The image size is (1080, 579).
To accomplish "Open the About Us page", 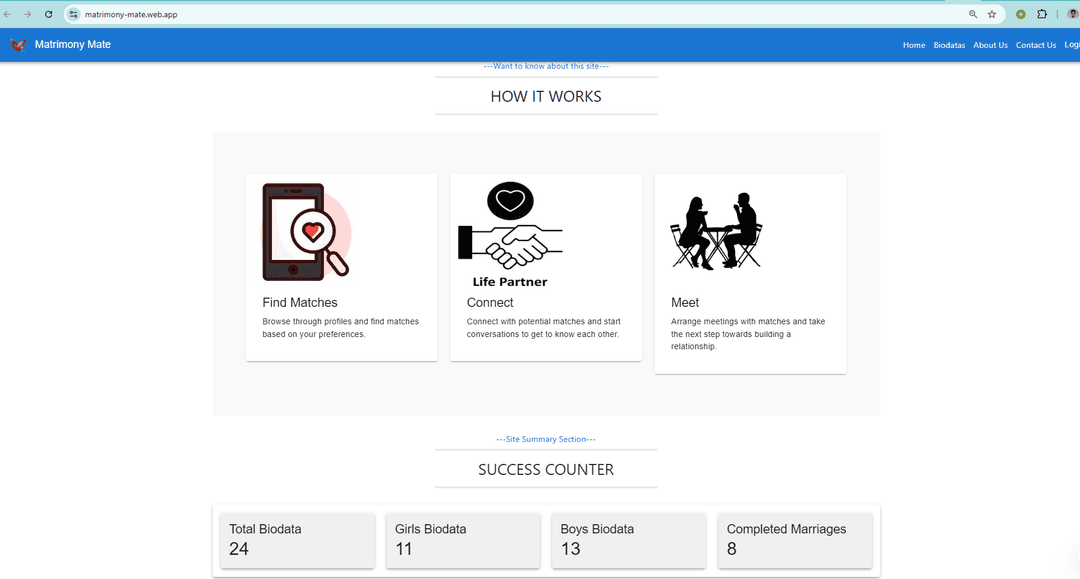I will tap(990, 45).
